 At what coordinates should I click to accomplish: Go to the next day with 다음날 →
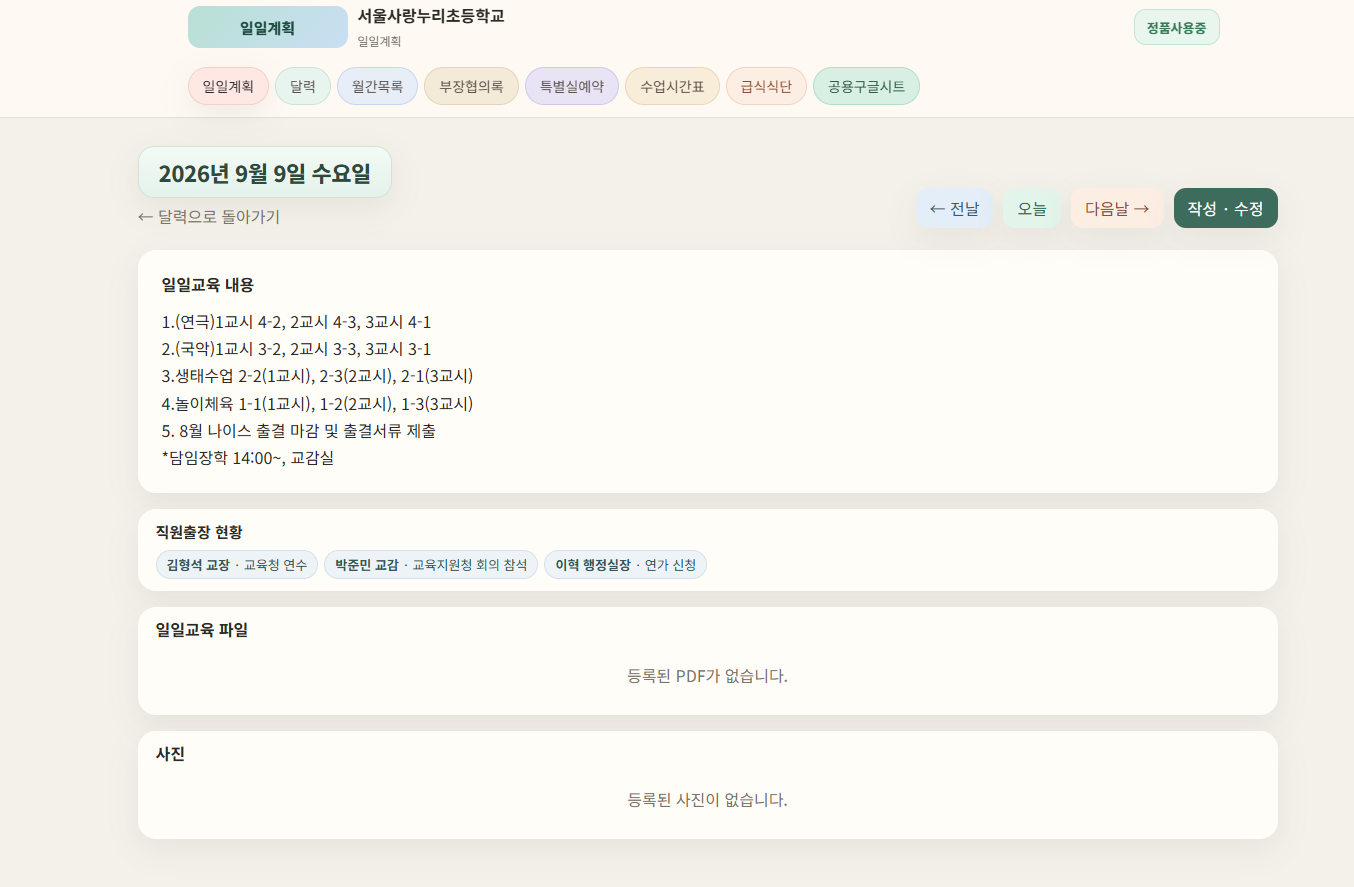coord(1117,208)
